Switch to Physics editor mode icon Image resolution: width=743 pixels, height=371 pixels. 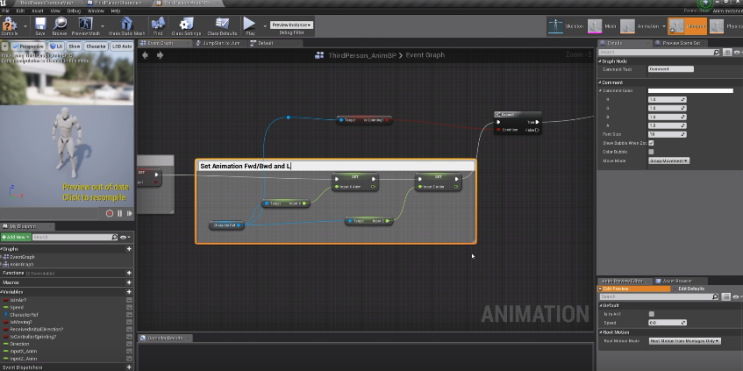[717, 26]
